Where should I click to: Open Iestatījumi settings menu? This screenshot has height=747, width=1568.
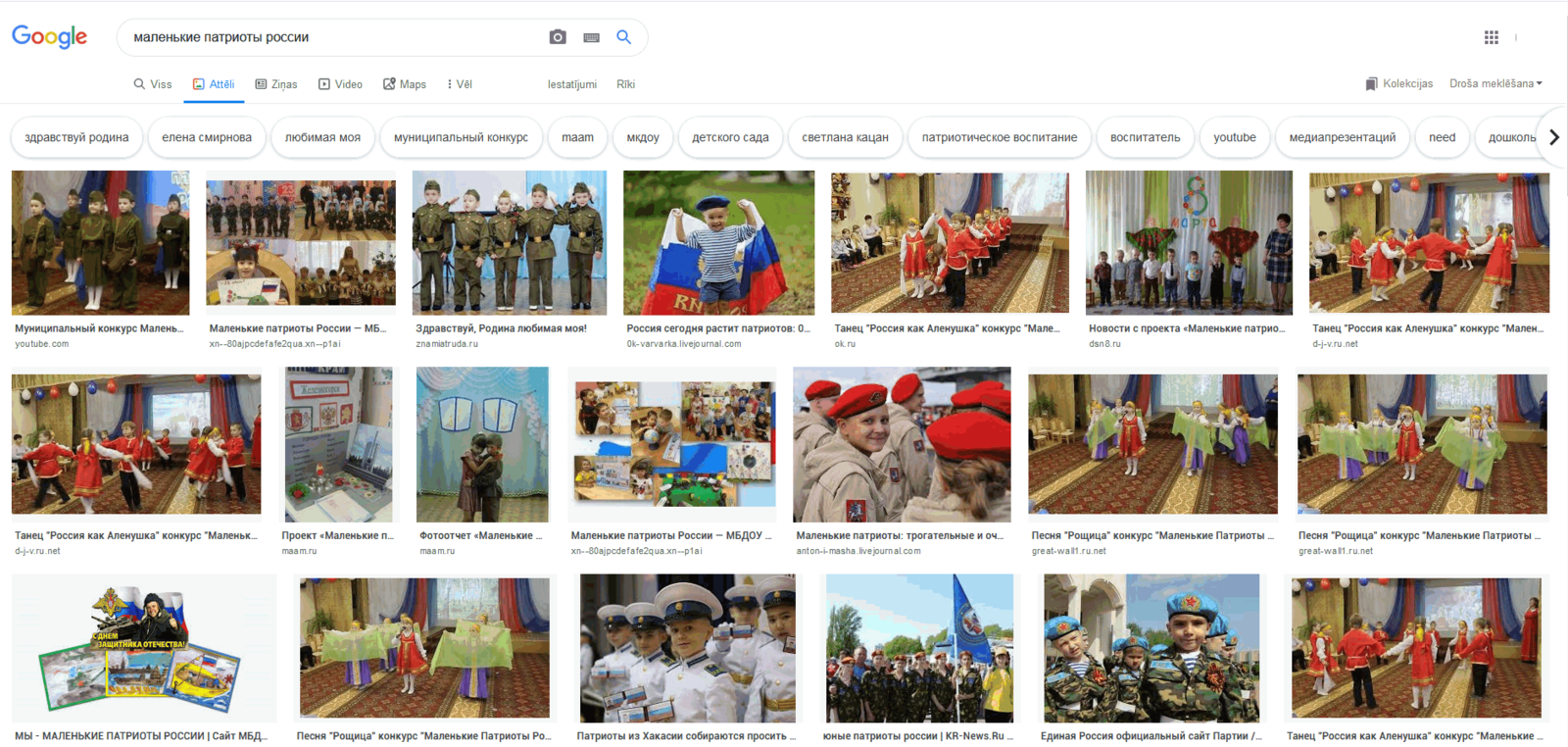571,84
